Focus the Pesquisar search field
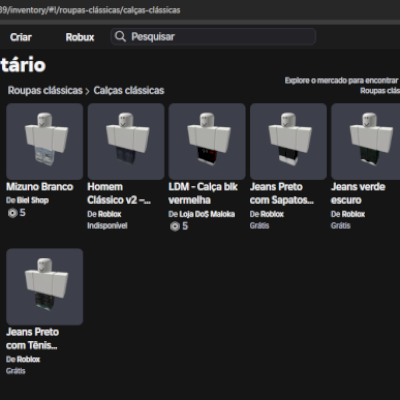 [x=213, y=37]
